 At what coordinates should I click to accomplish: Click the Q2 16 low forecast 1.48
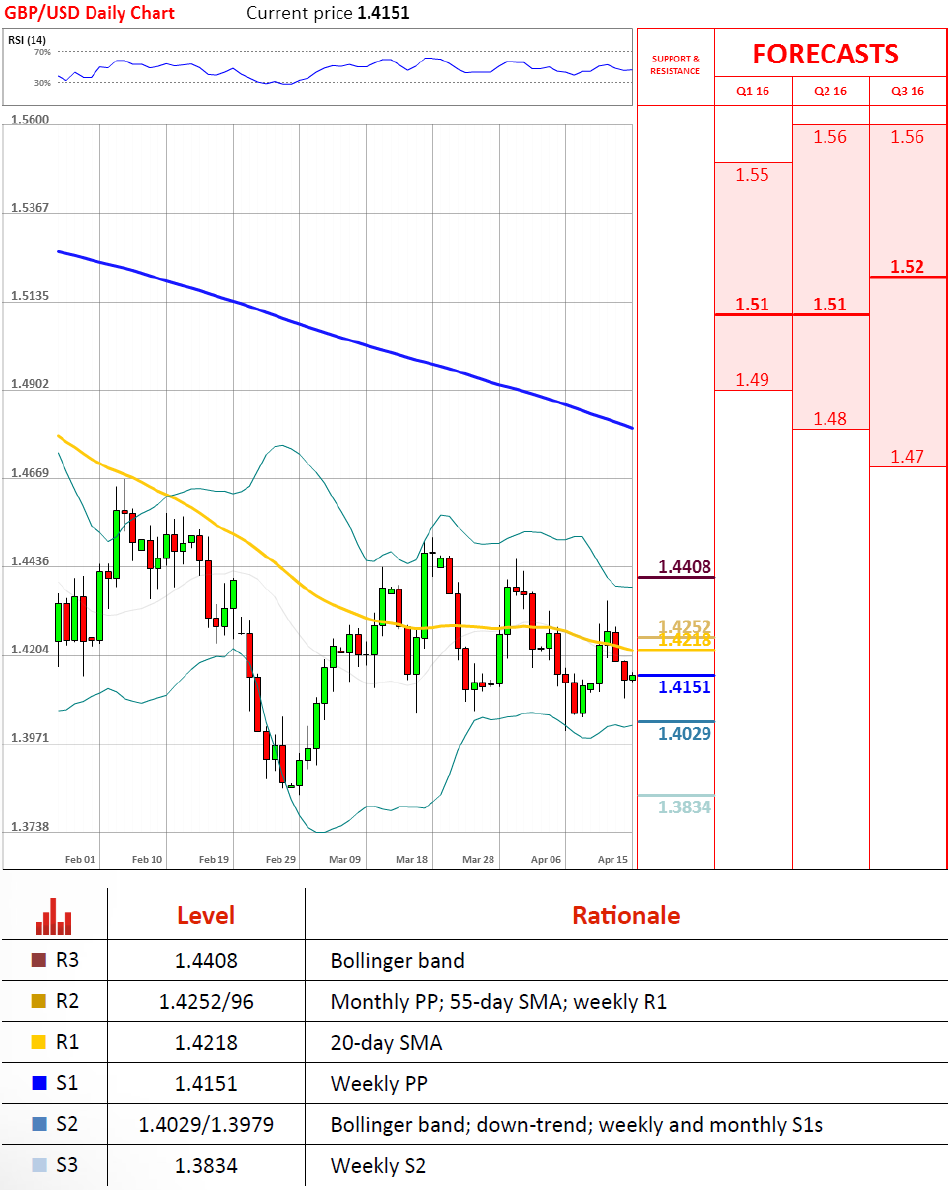pyautogui.click(x=830, y=419)
